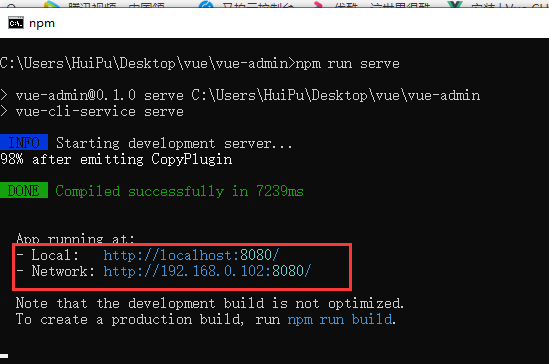This screenshot has width=549, height=364.
Task: Click 'To create a production build' text
Action: pyautogui.click(x=130, y=320)
